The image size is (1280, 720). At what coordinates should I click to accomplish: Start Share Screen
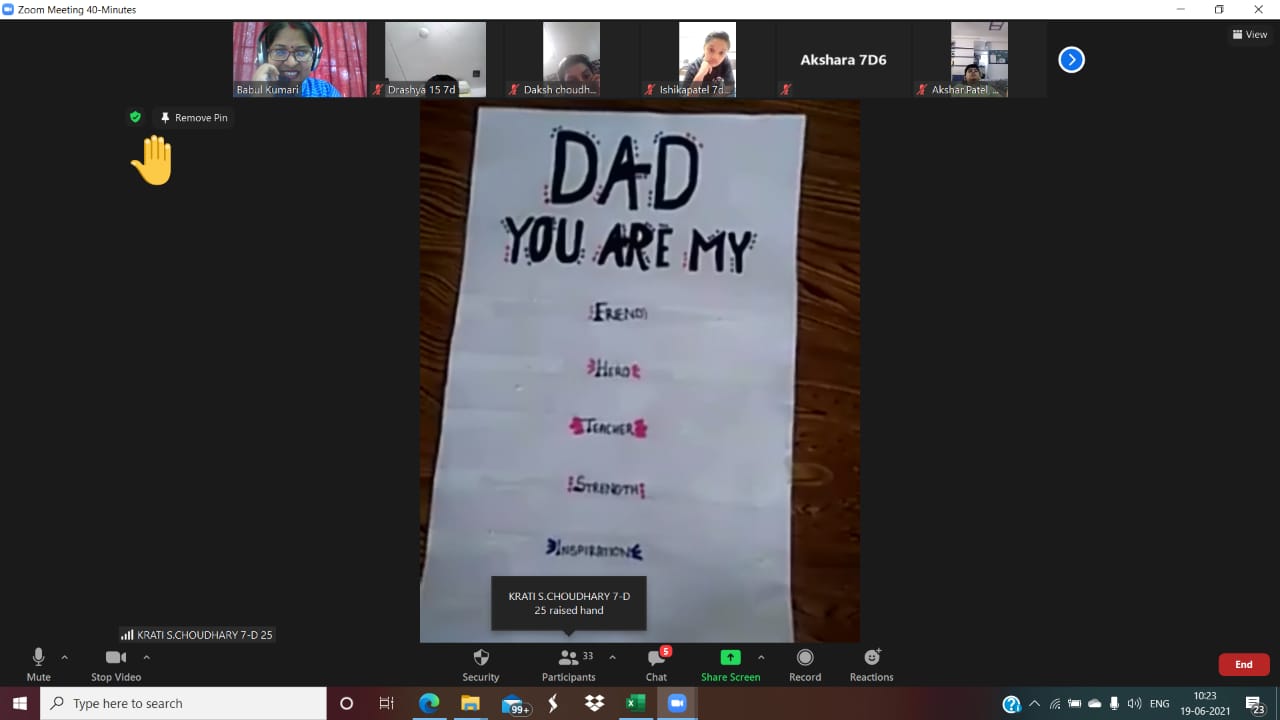coord(730,664)
